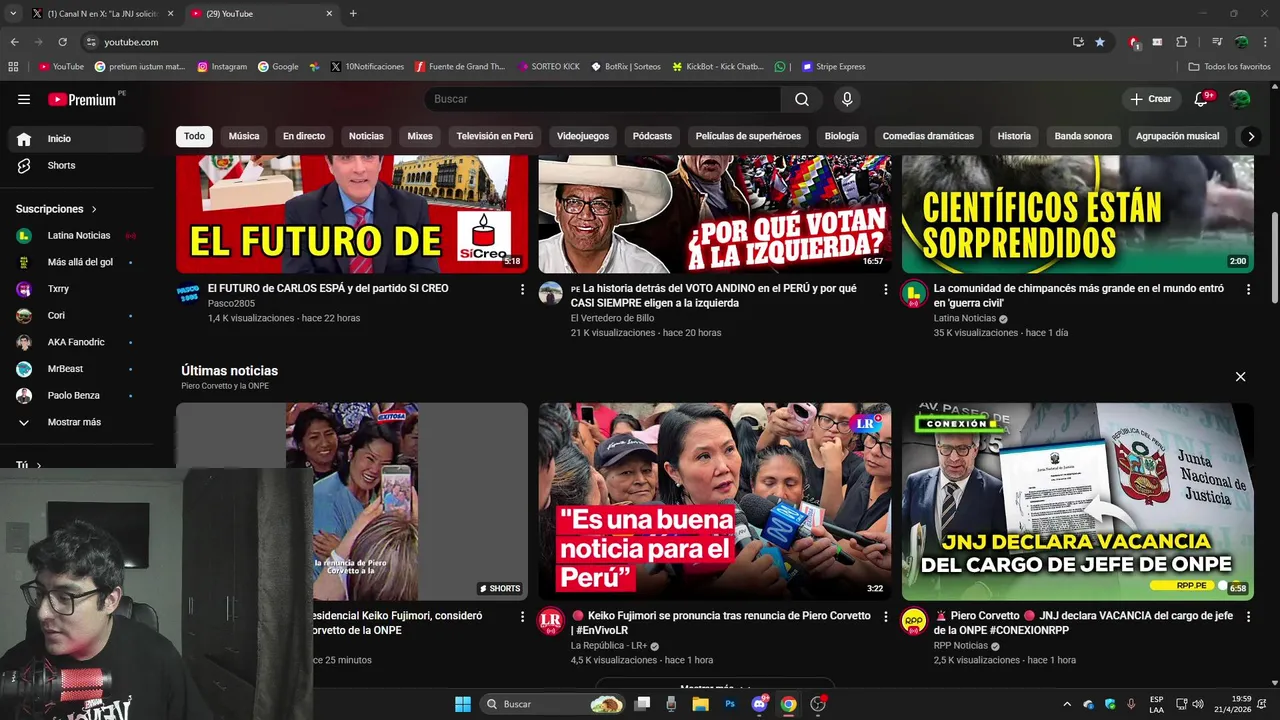Open Es una buena noticia thumbnail
Image resolution: width=1280 pixels, height=720 pixels.
click(715, 501)
